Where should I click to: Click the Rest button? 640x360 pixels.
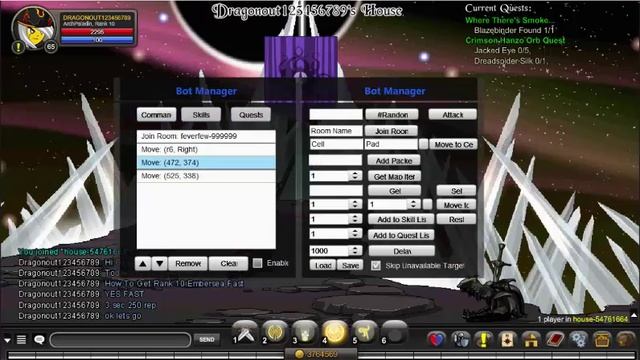coord(456,219)
